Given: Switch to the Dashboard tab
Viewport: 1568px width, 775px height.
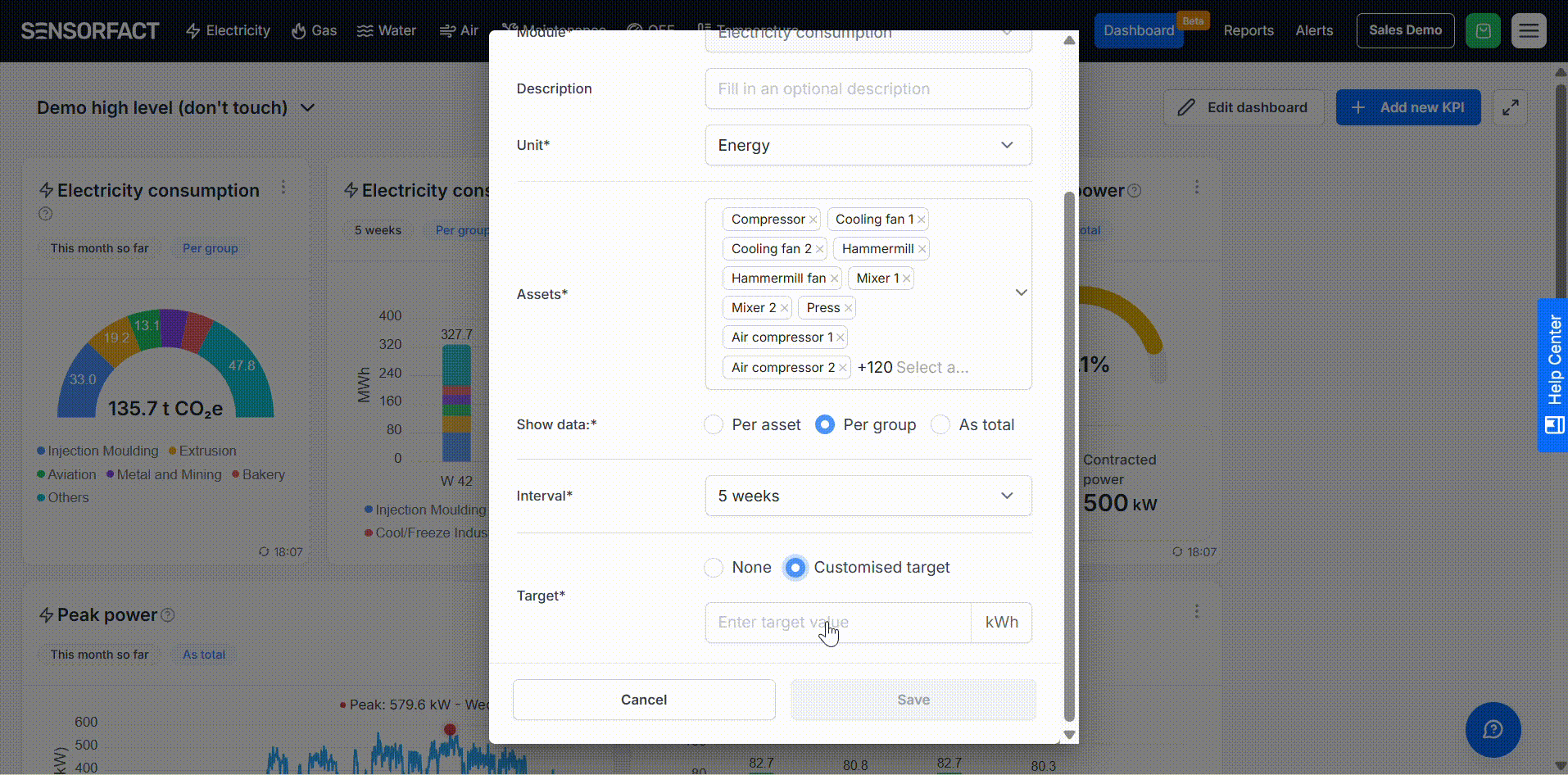Looking at the screenshot, I should [1139, 30].
